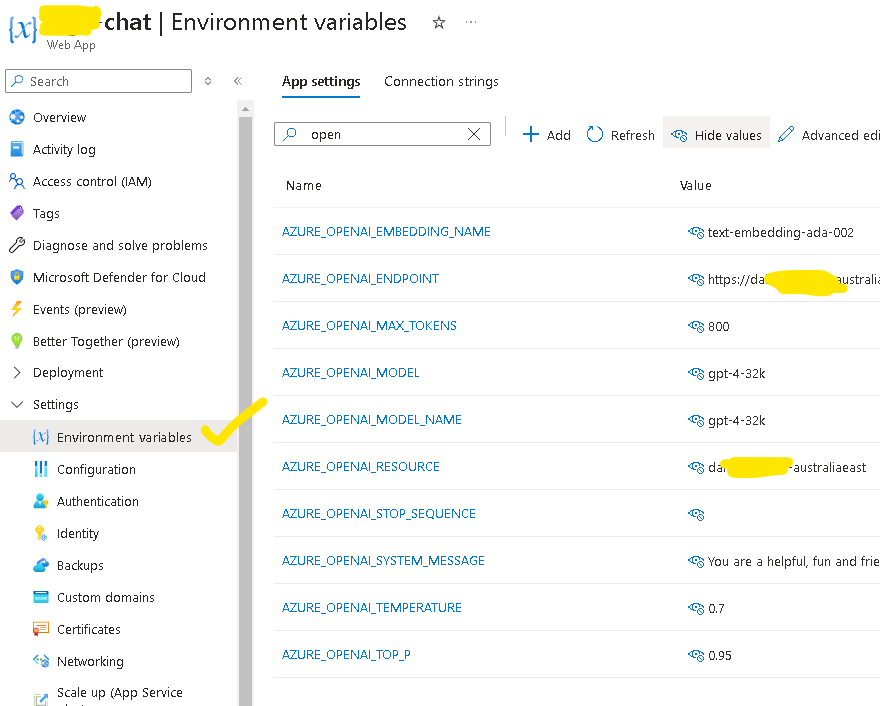Viewport: 880px width, 706px height.
Task: Open Advanced edit pencil button
Action: coord(829,135)
